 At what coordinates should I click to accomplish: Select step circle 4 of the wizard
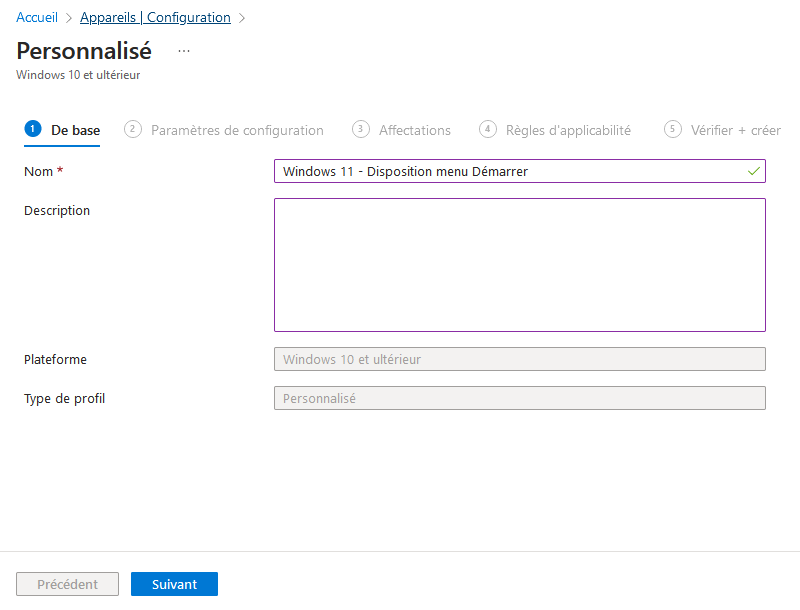tap(488, 129)
